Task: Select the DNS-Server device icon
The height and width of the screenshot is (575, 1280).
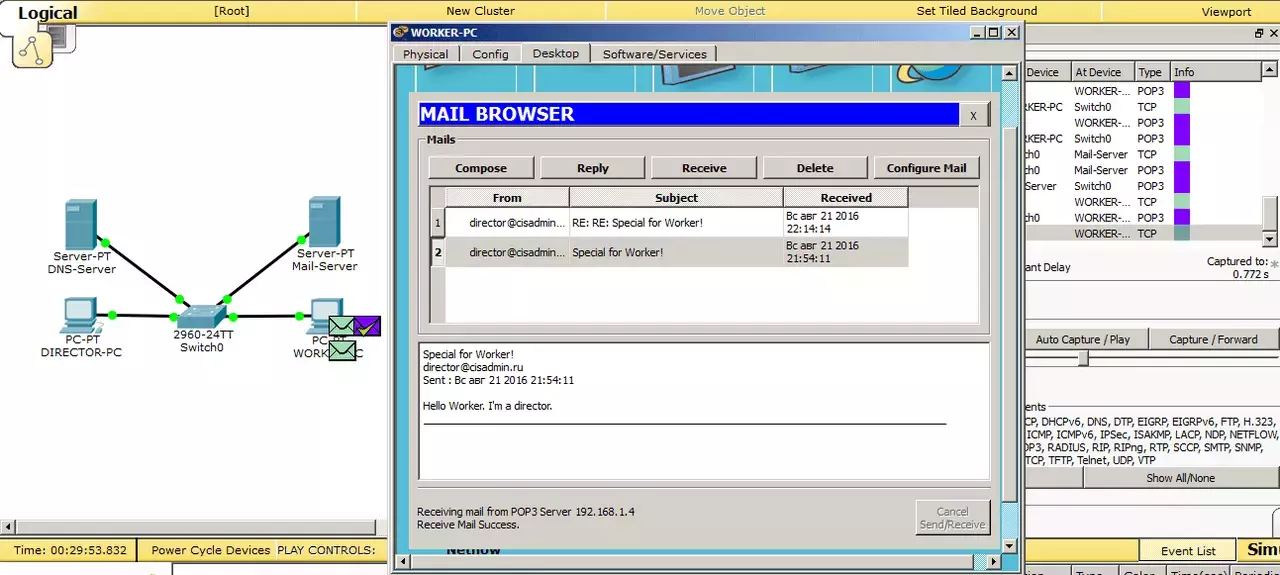Action: click(80, 225)
